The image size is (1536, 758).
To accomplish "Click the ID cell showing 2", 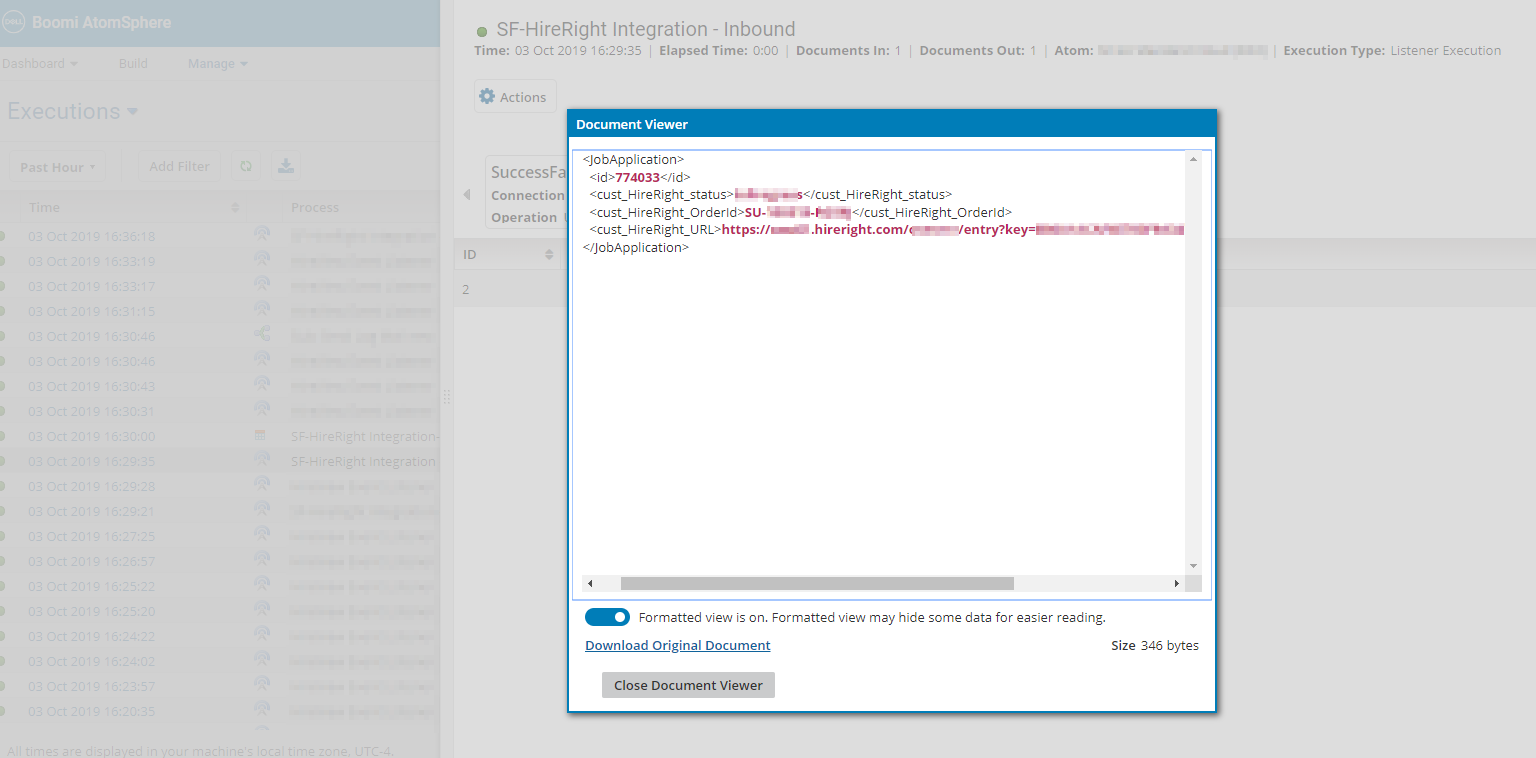I will tap(465, 289).
